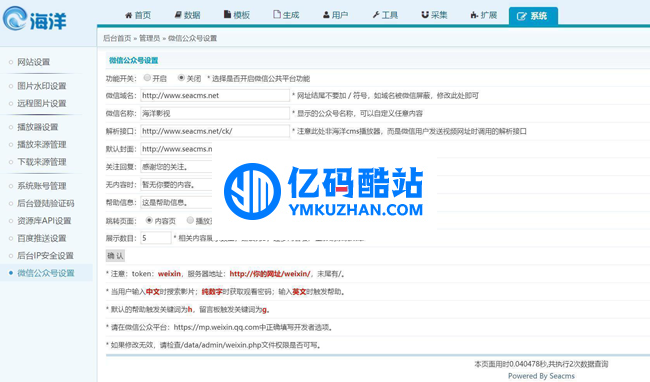650x382 pixels.
Task: Select 关闭 radio for 功能开关
Action: pos(181,77)
